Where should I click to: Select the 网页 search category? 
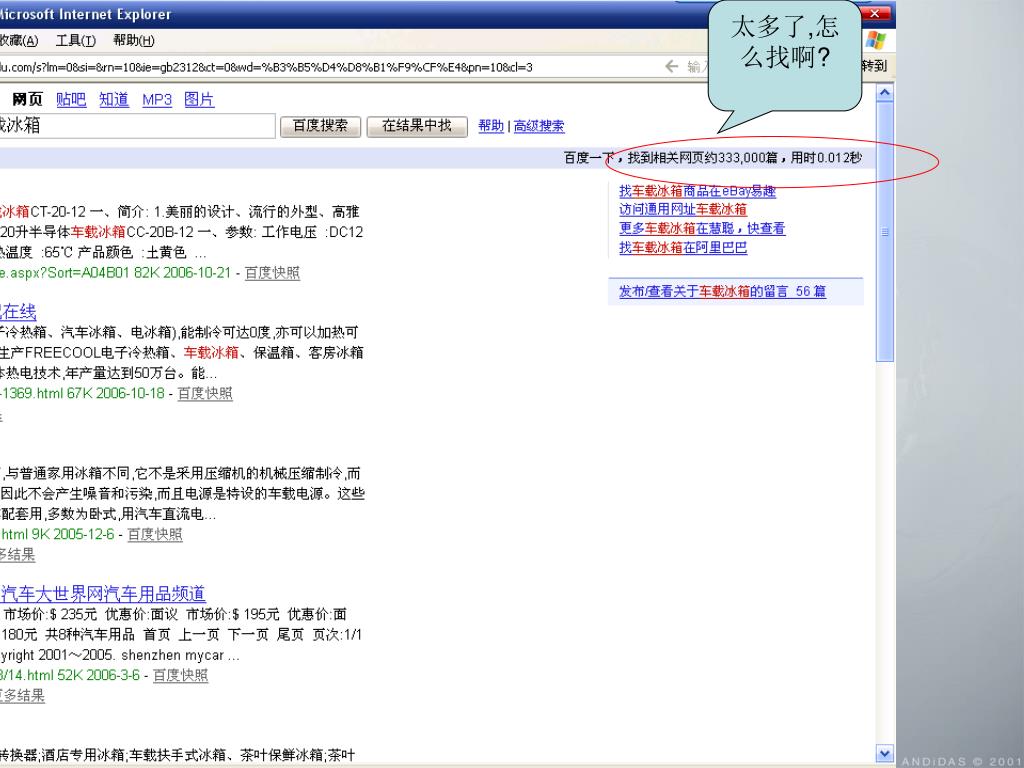click(x=27, y=99)
